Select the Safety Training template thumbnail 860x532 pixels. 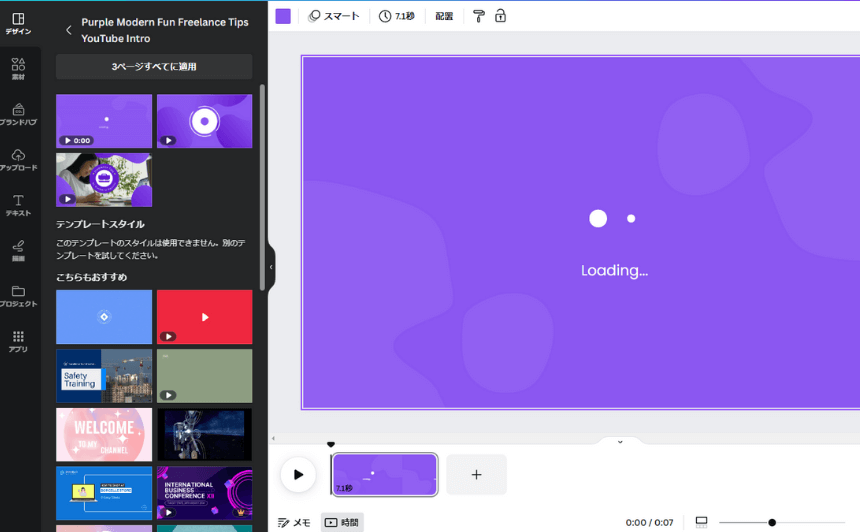pyautogui.click(x=104, y=376)
